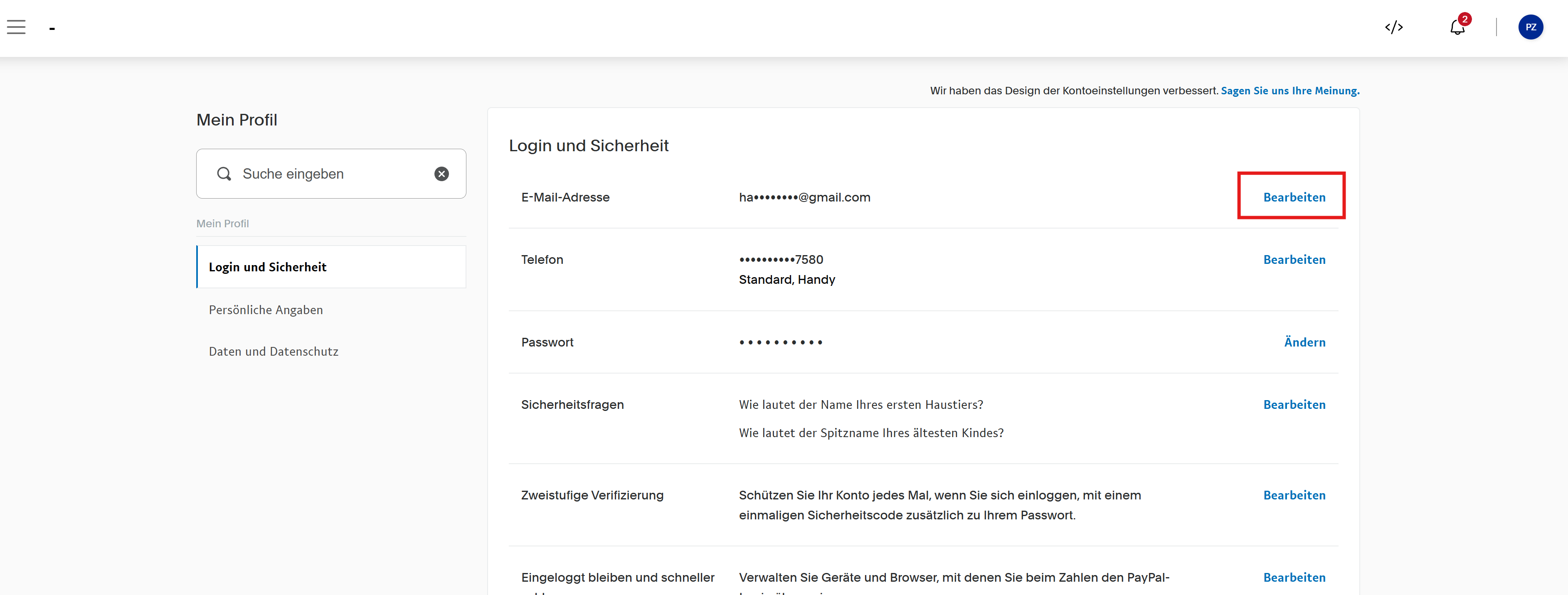The height and width of the screenshot is (595, 1568).
Task: Open the notifications bell icon
Action: pos(1457,27)
